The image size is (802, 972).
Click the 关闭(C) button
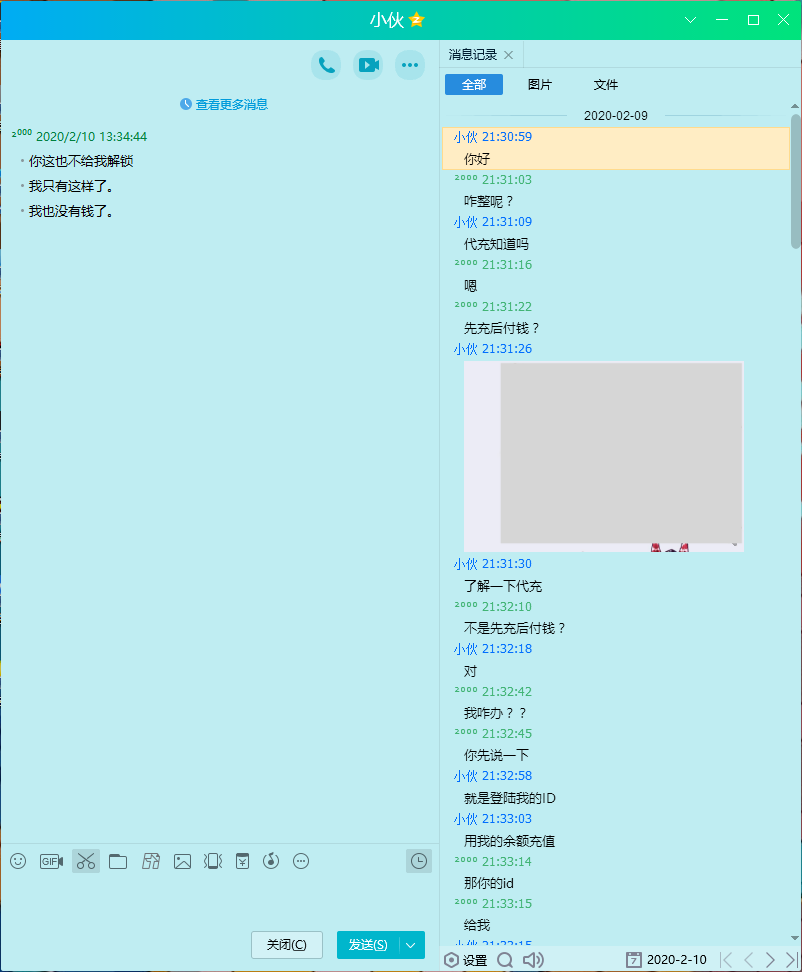click(x=286, y=945)
